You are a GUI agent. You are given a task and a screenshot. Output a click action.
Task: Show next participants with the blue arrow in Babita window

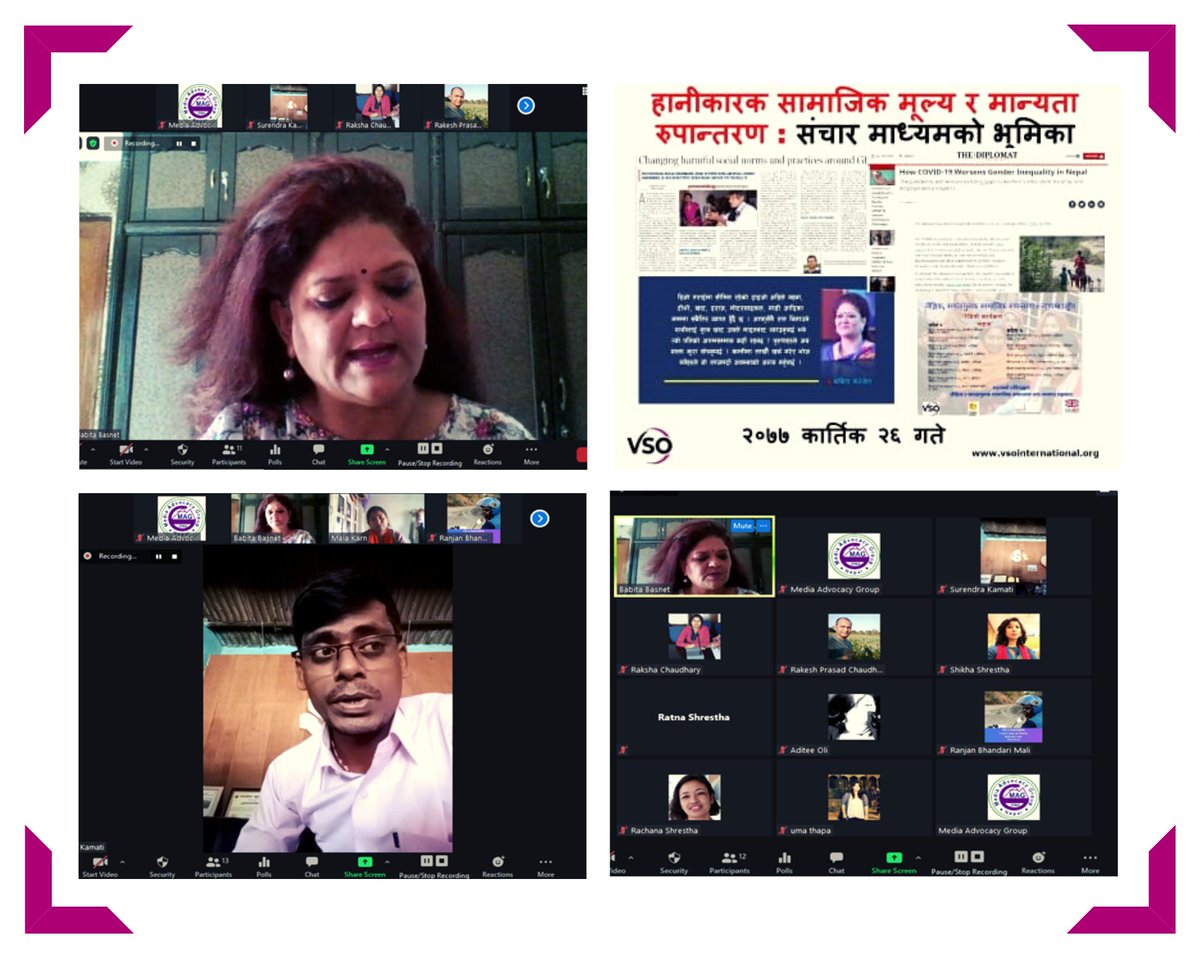point(526,105)
